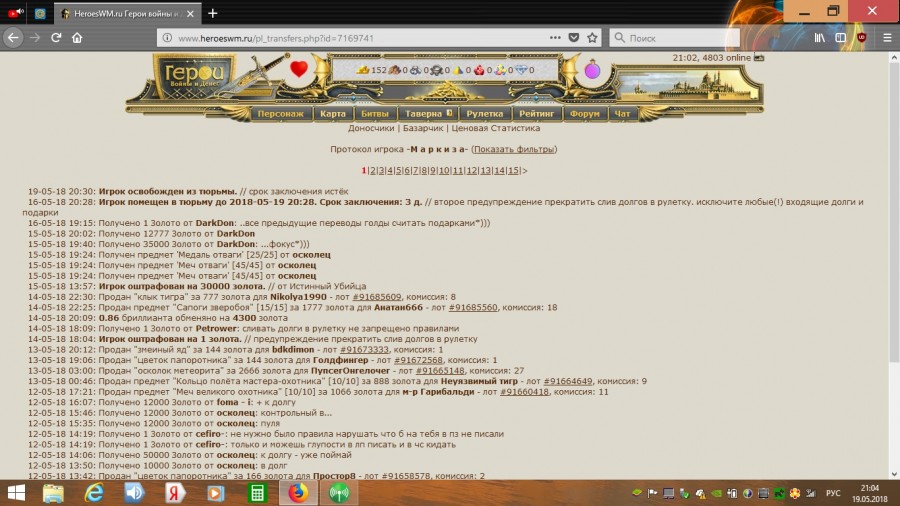
Task: Open the Рулетка menu item
Action: [x=485, y=114]
